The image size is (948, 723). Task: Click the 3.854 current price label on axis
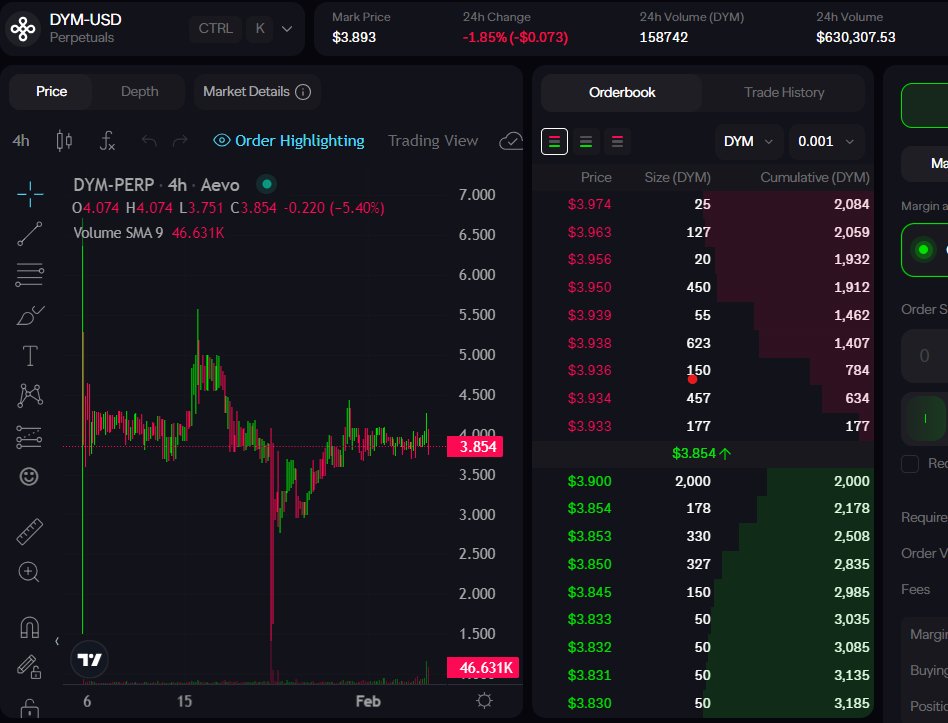pos(475,447)
